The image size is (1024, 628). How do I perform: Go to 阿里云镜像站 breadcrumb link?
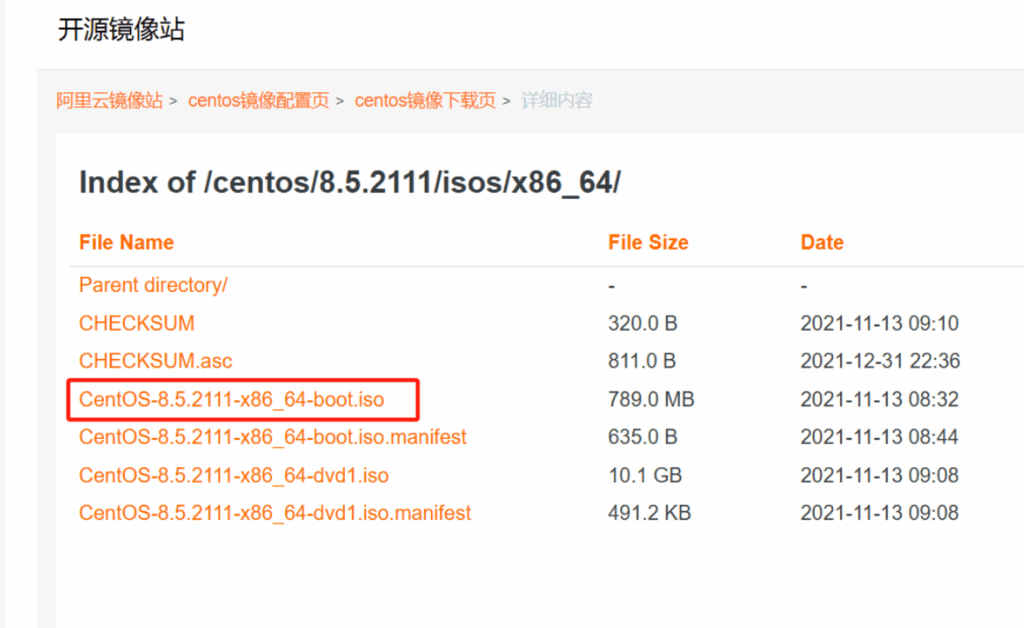[x=109, y=100]
